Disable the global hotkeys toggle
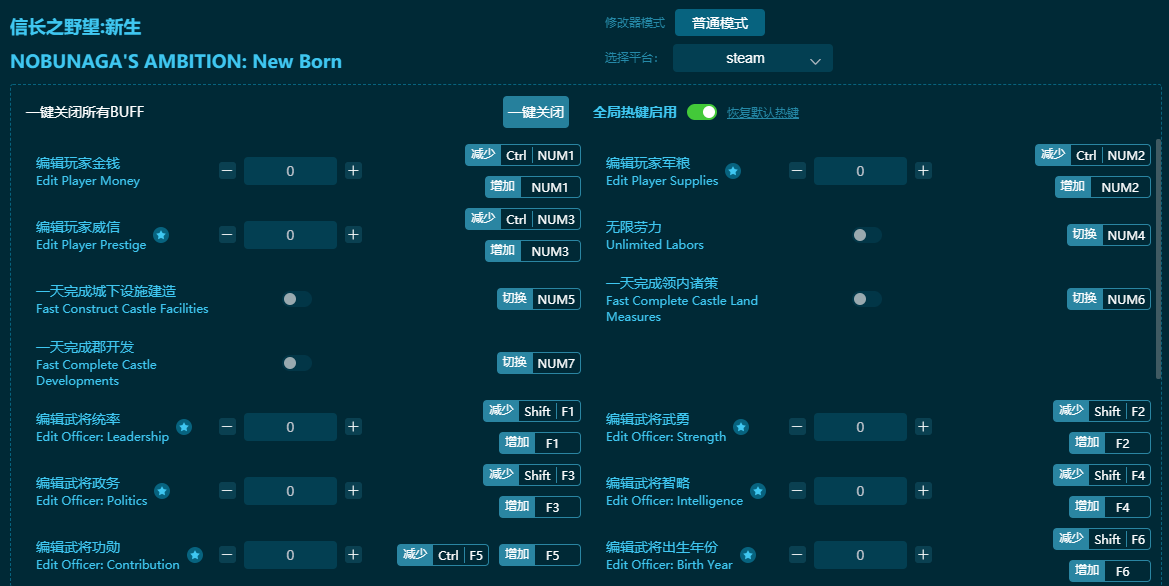Viewport: 1169px width, 586px height. point(702,112)
